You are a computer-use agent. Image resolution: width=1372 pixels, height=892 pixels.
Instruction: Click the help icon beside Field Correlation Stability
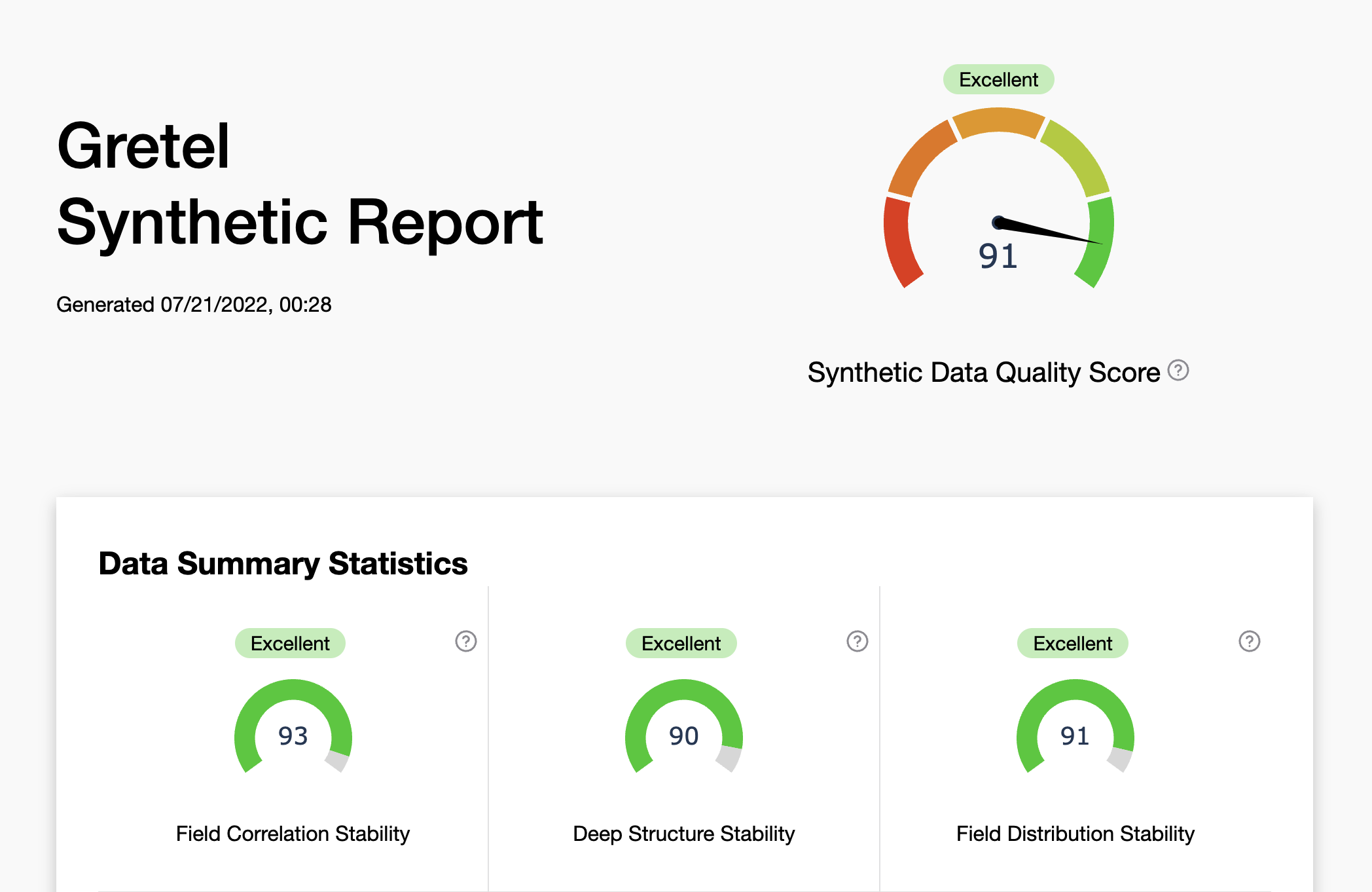pyautogui.click(x=465, y=642)
